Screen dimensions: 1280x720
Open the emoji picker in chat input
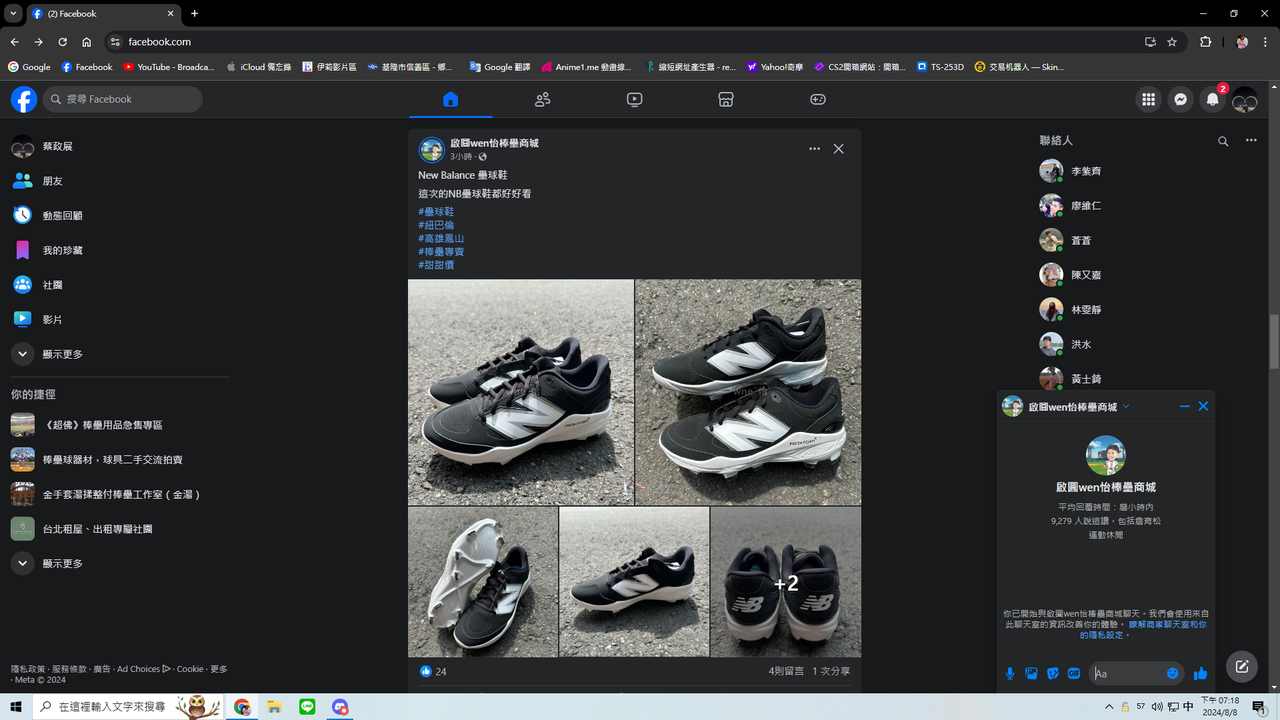click(1173, 673)
